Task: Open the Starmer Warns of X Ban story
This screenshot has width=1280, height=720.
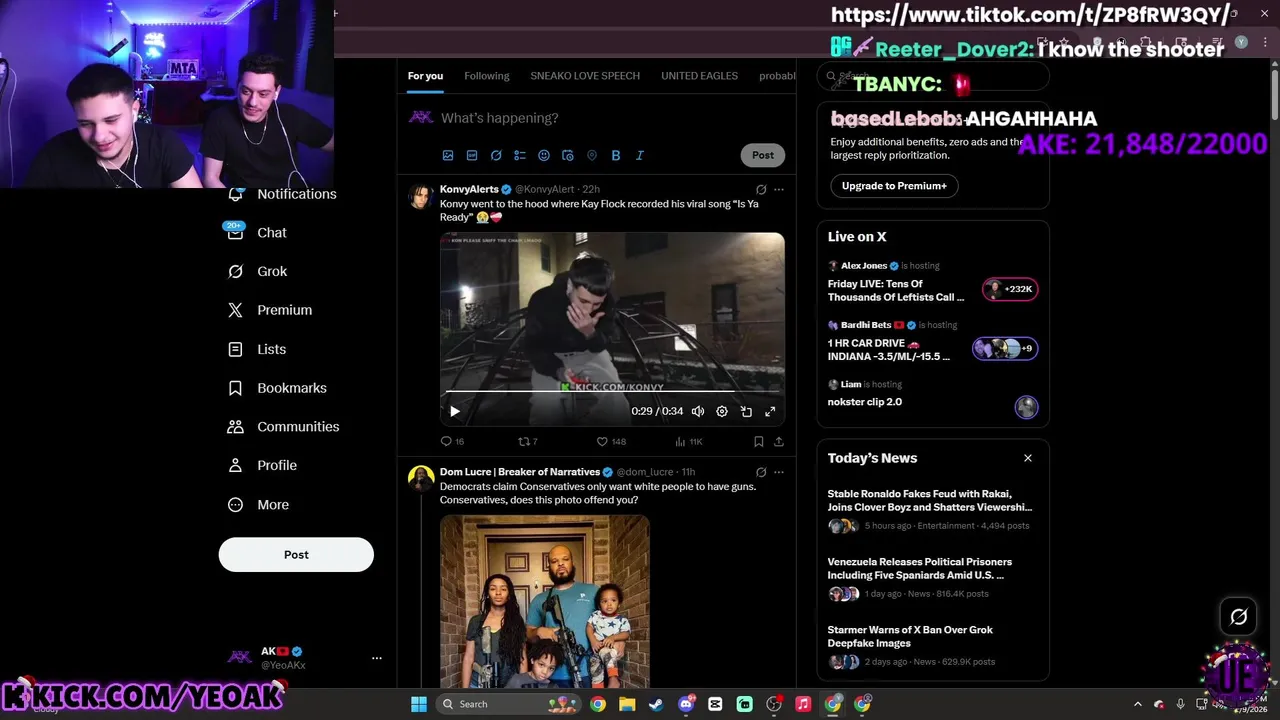Action: click(932, 647)
